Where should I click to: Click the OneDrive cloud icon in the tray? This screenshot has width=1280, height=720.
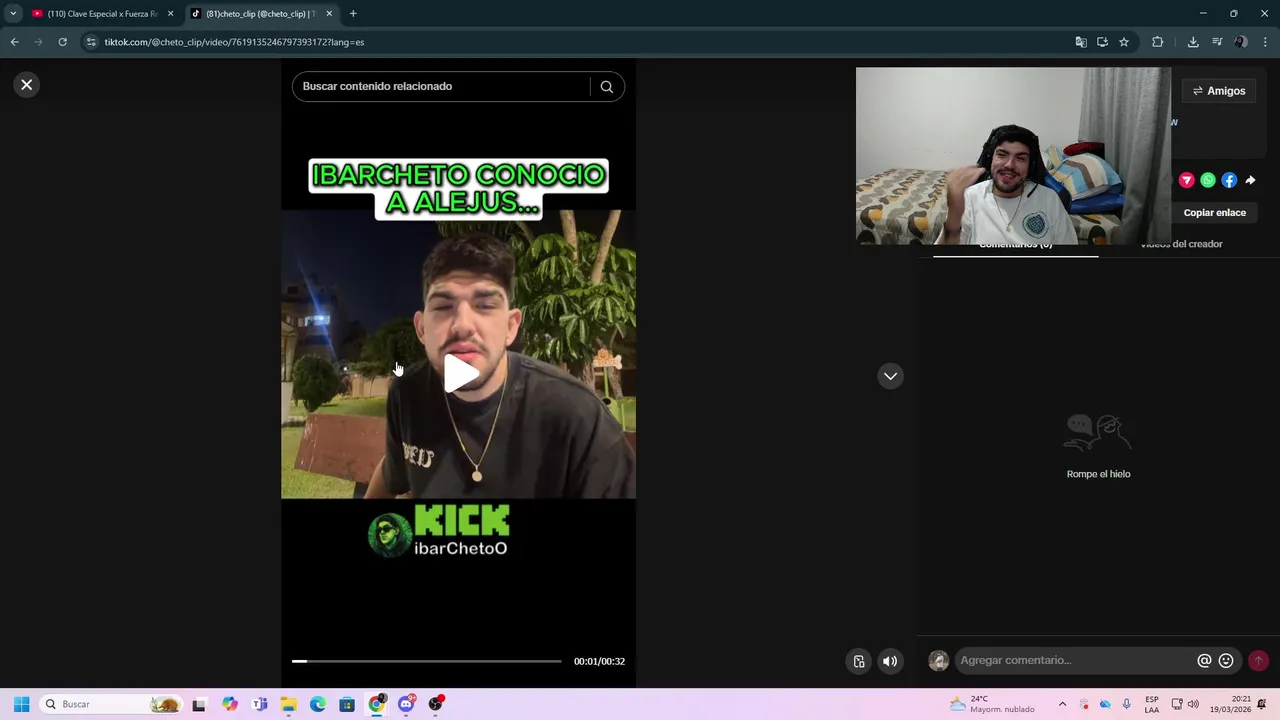pos(1105,704)
